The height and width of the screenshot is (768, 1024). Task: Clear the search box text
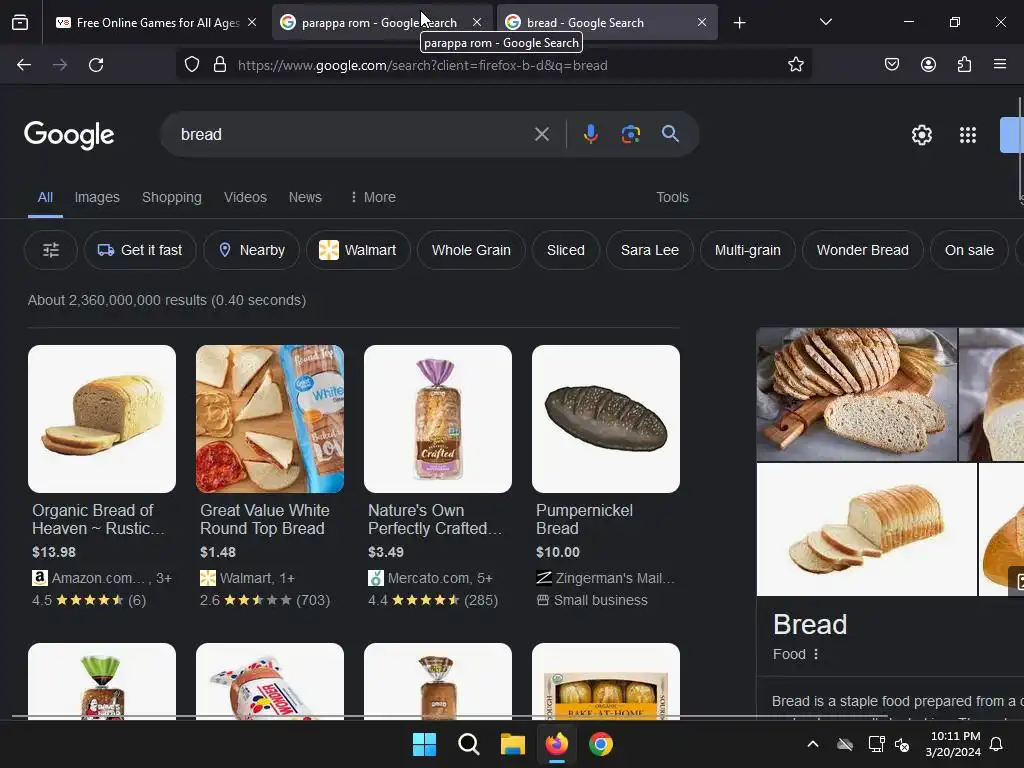pyautogui.click(x=541, y=135)
